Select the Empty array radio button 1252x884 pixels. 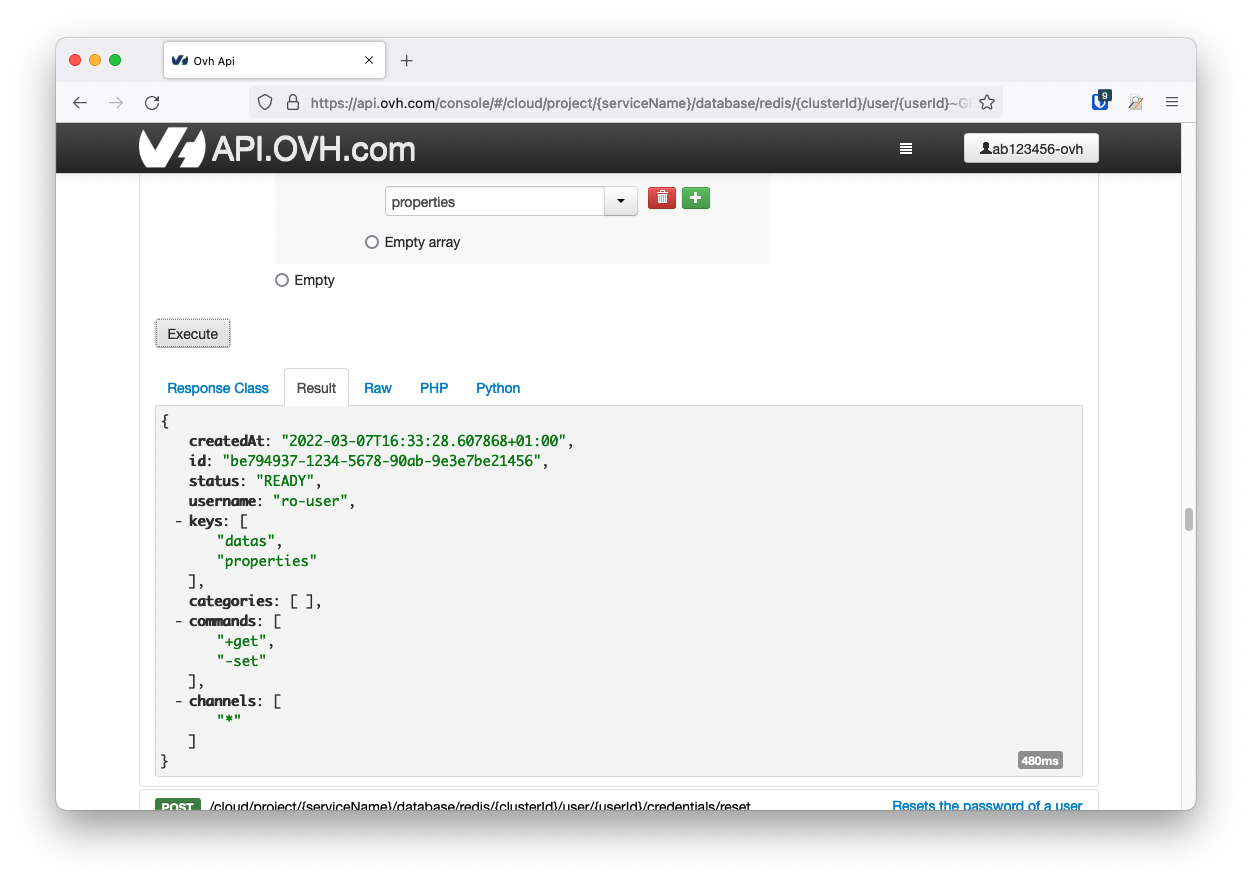point(371,241)
